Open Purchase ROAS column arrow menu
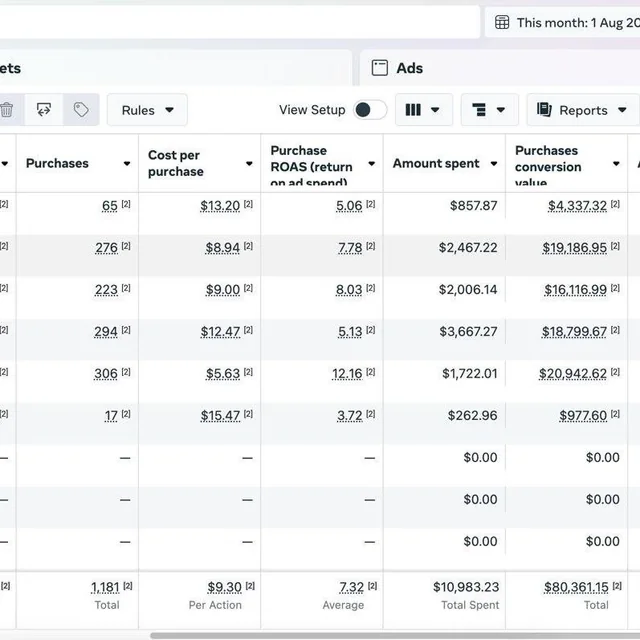The image size is (640, 640). point(371,164)
